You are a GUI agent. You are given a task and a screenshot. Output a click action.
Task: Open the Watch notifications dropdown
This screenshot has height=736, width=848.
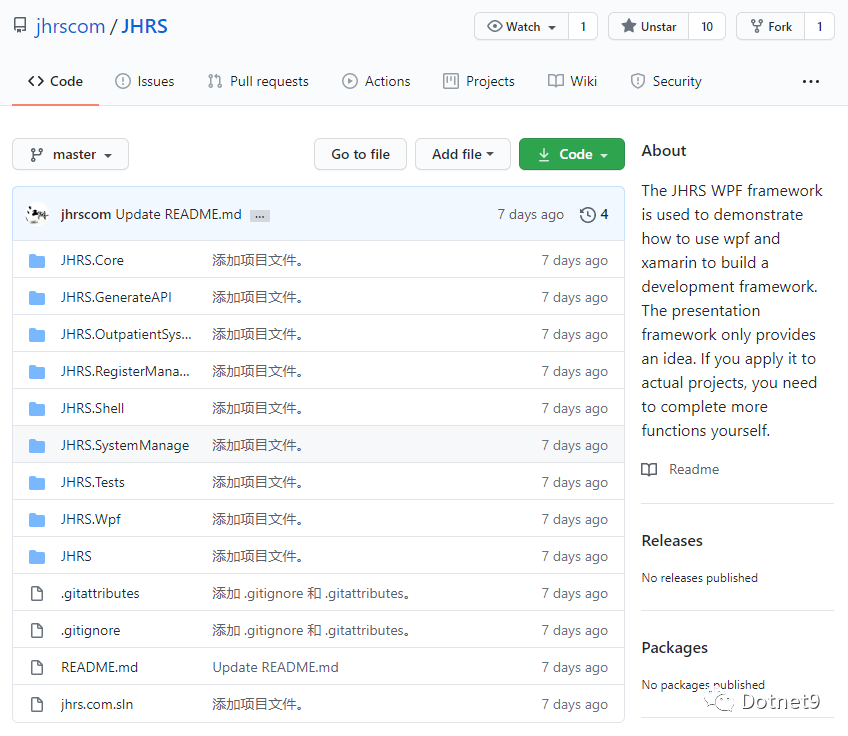click(521, 26)
